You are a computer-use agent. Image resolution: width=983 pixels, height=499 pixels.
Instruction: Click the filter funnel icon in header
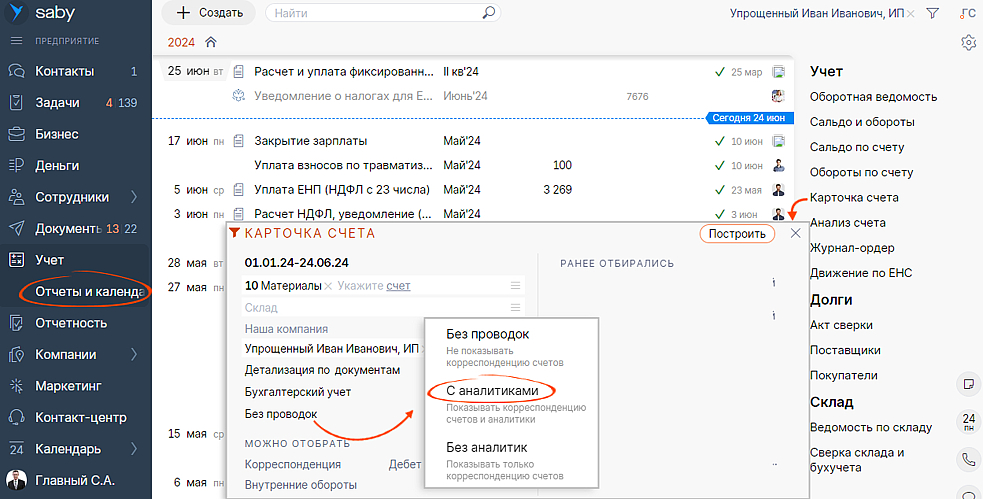click(x=932, y=14)
